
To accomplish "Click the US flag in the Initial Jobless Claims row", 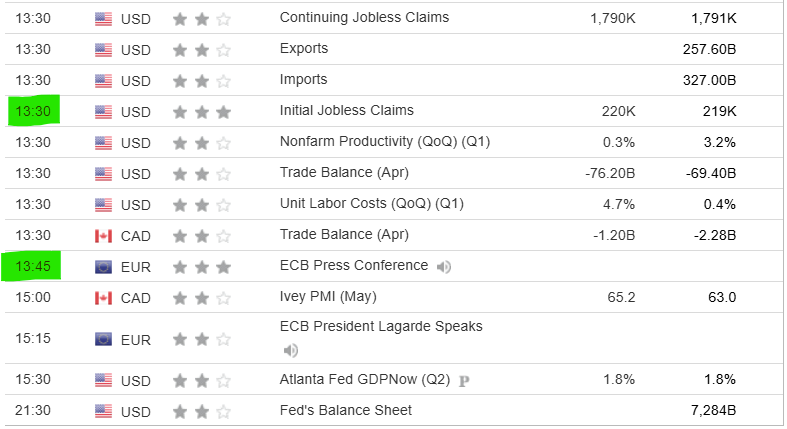I will click(103, 111).
